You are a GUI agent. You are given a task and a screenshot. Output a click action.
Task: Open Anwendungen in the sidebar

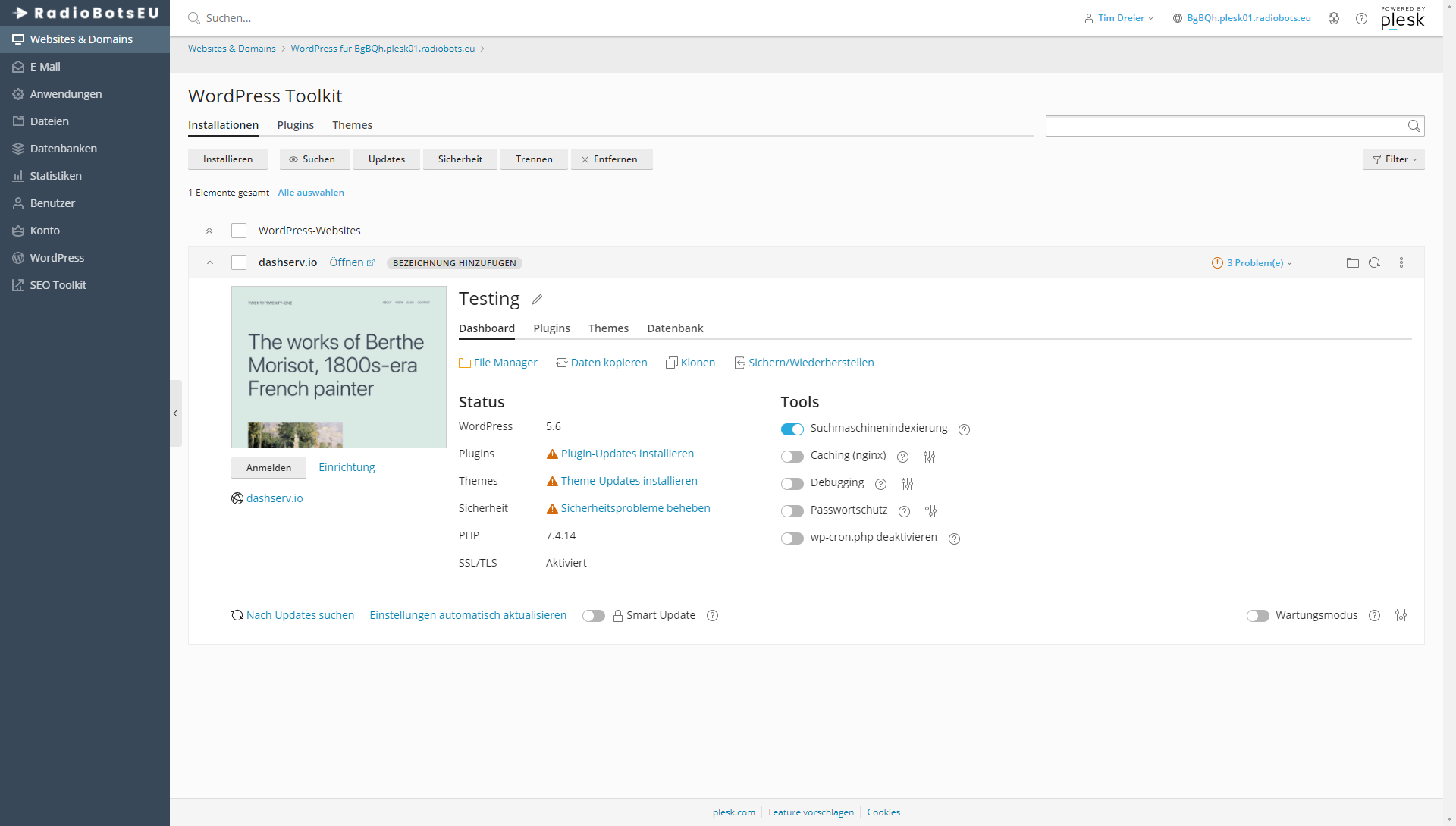point(85,94)
